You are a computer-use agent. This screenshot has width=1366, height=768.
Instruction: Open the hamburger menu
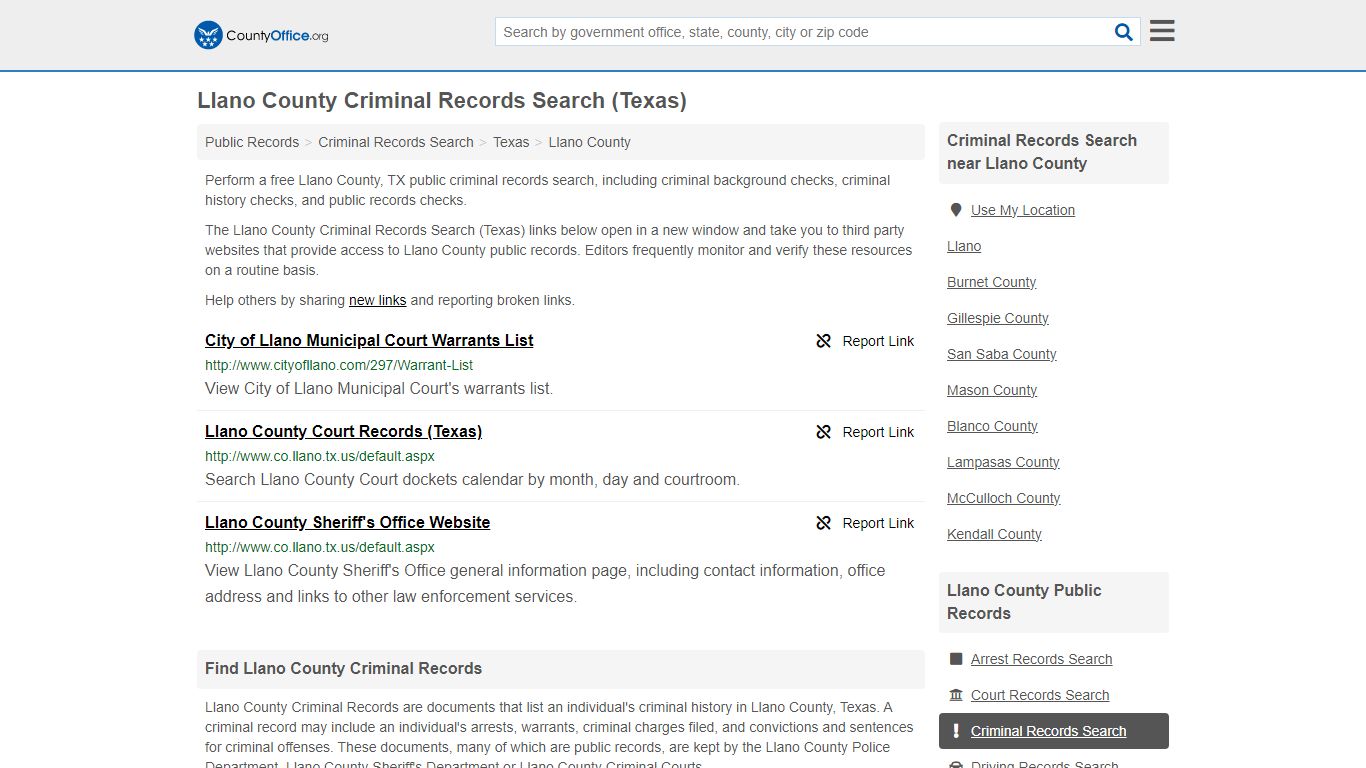pos(1162,31)
